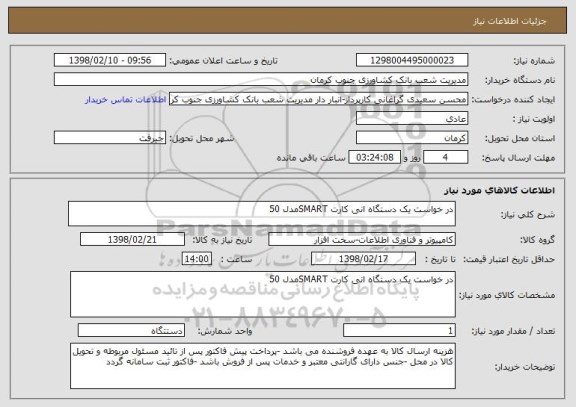Click the text ساعت باقی مانده

pos(311,158)
